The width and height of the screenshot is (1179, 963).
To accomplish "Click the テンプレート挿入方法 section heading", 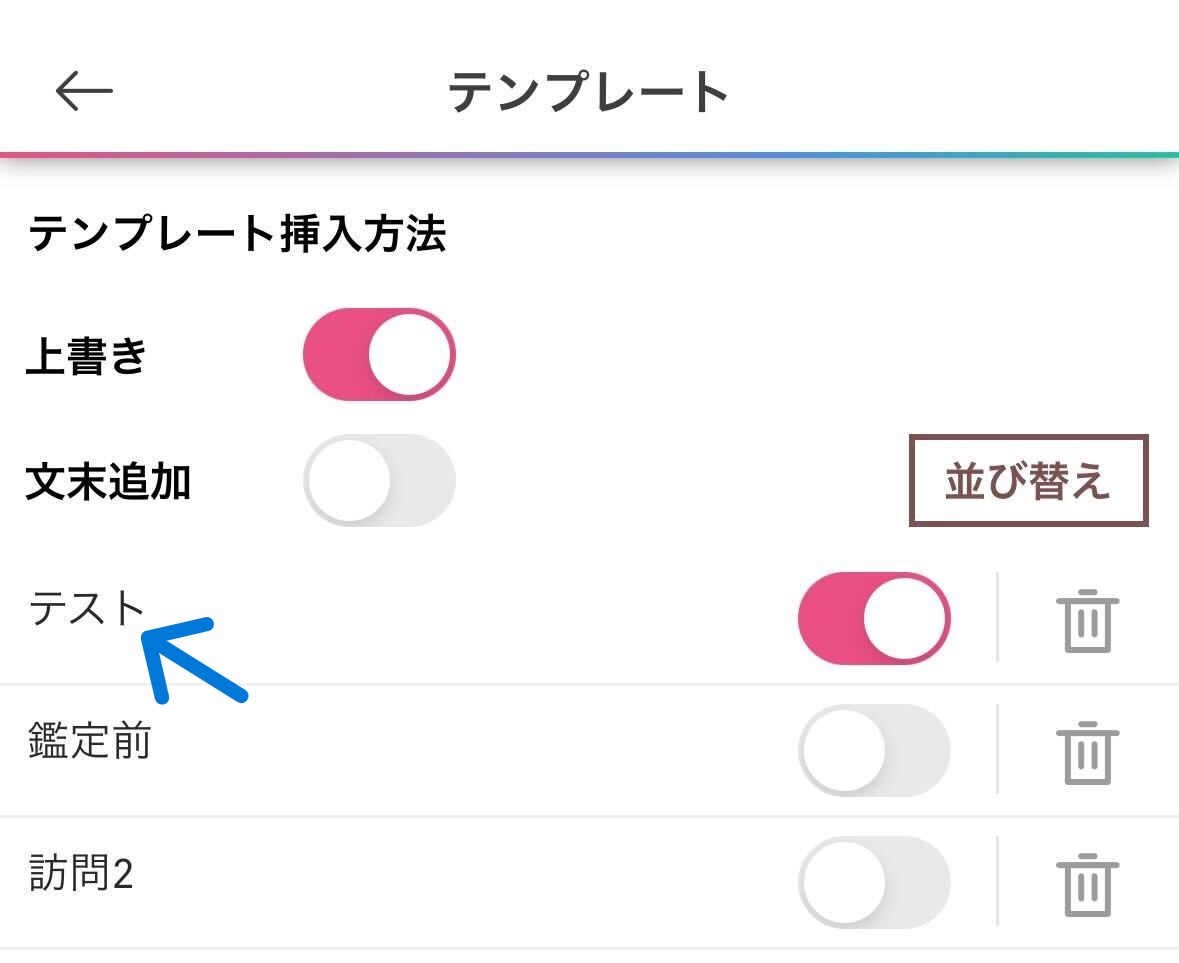I will [237, 232].
